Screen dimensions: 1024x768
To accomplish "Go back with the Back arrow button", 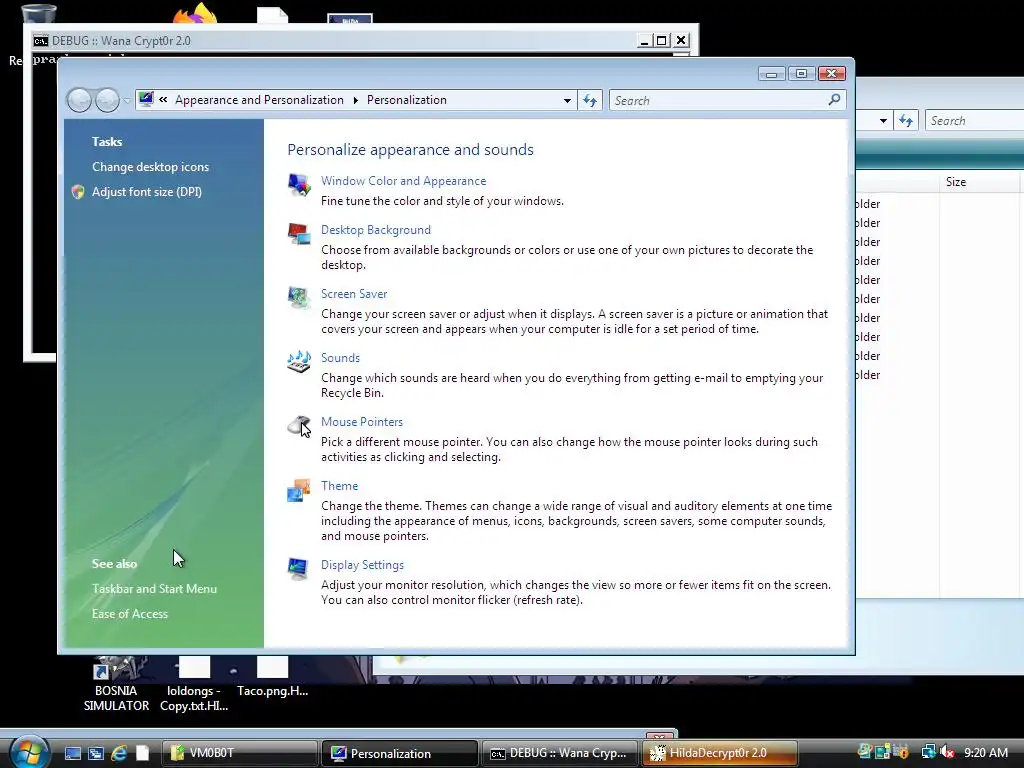I will (79, 100).
